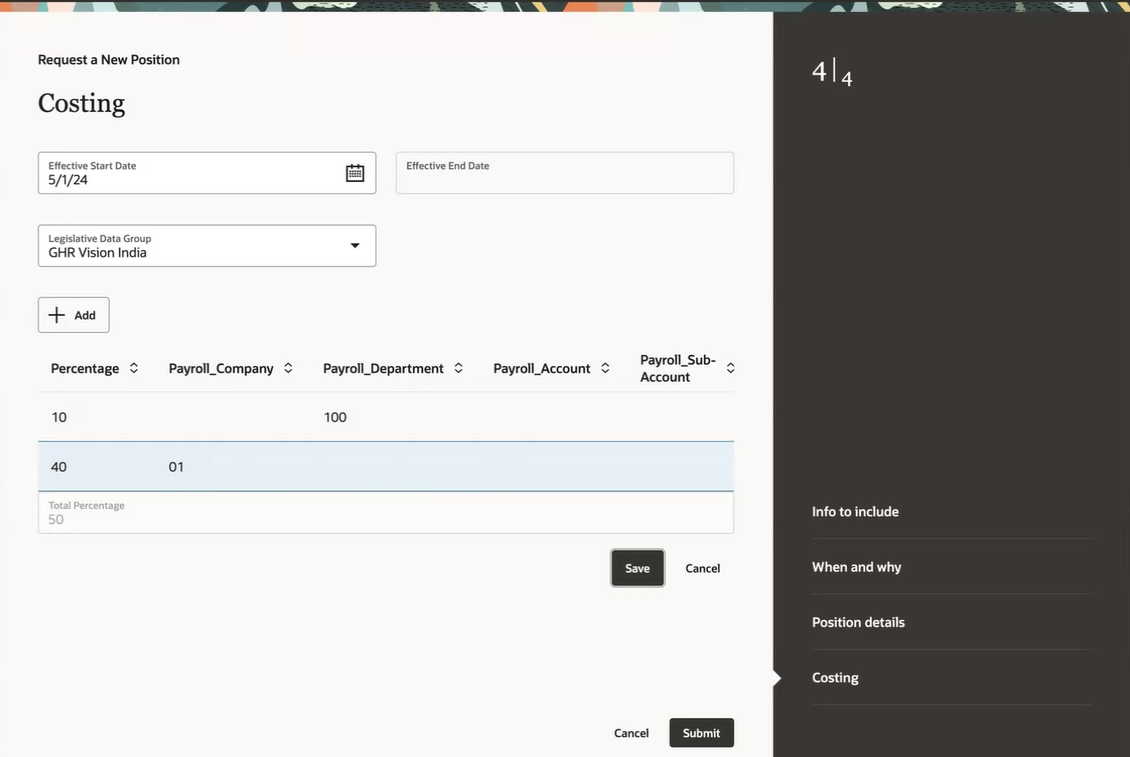Viewport: 1130px width, 757px height.
Task: Go to the Position details step
Action: [858, 622]
